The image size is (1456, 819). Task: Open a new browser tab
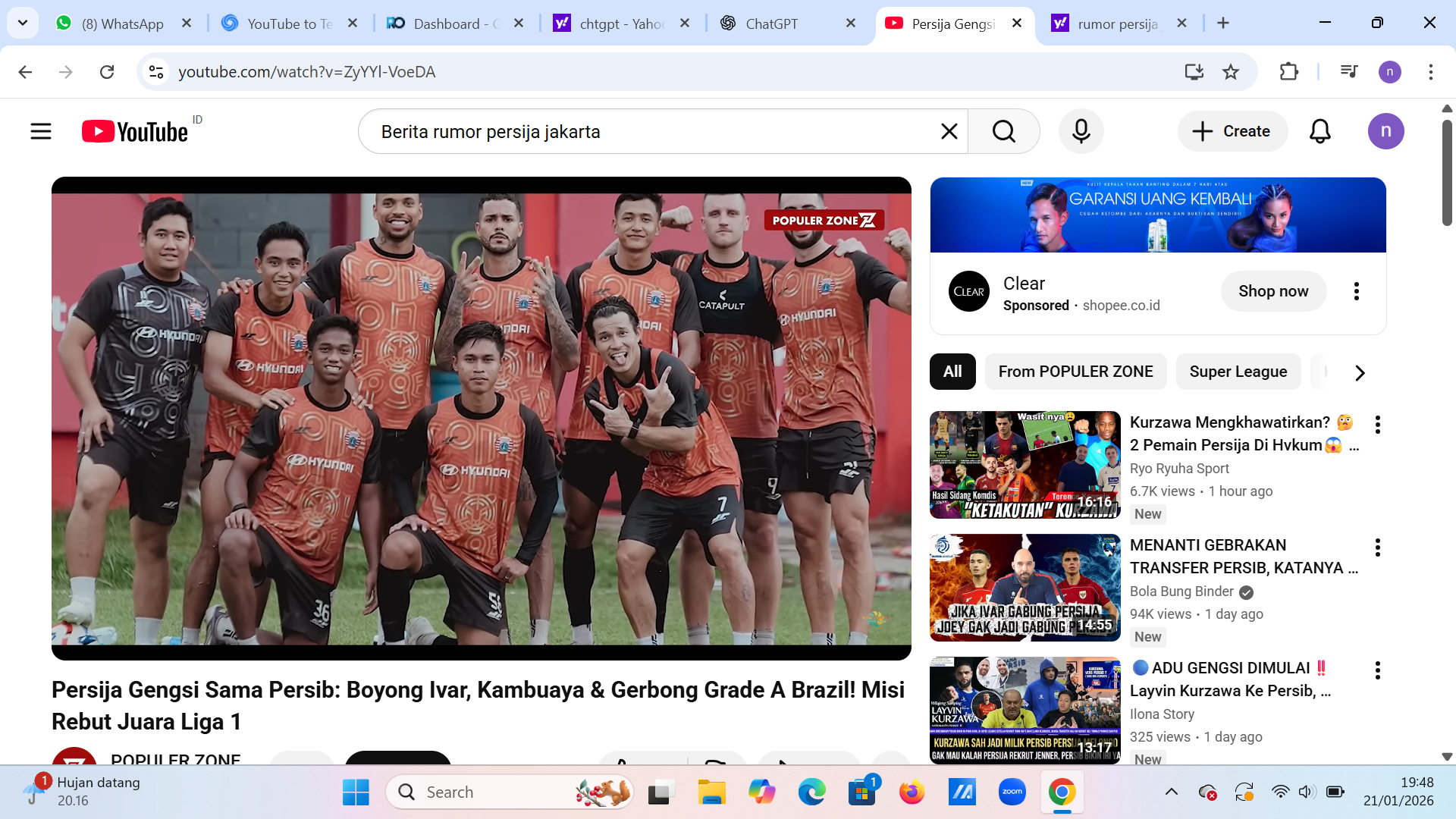point(1223,23)
